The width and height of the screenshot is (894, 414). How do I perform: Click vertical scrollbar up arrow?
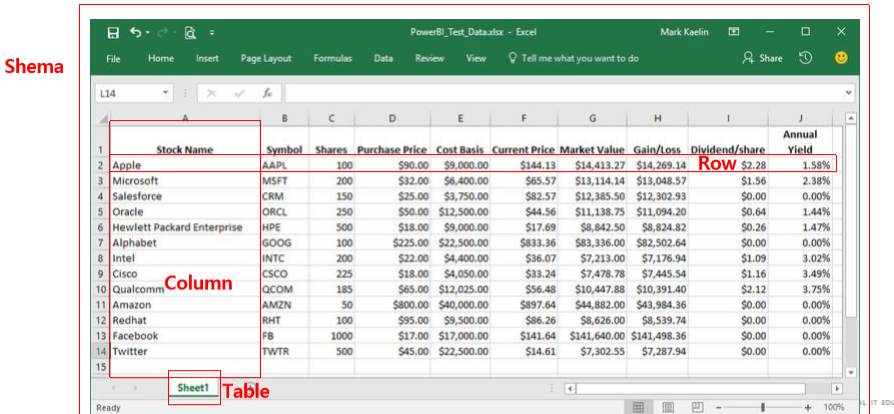click(851, 119)
